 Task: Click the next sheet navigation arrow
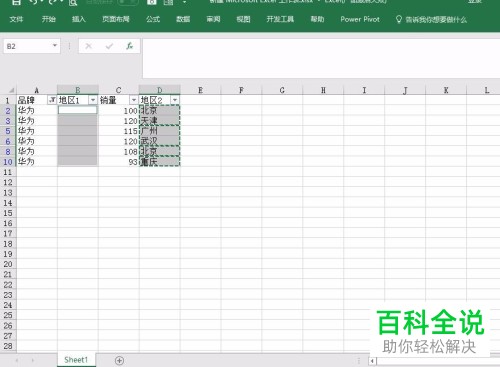coord(33,360)
